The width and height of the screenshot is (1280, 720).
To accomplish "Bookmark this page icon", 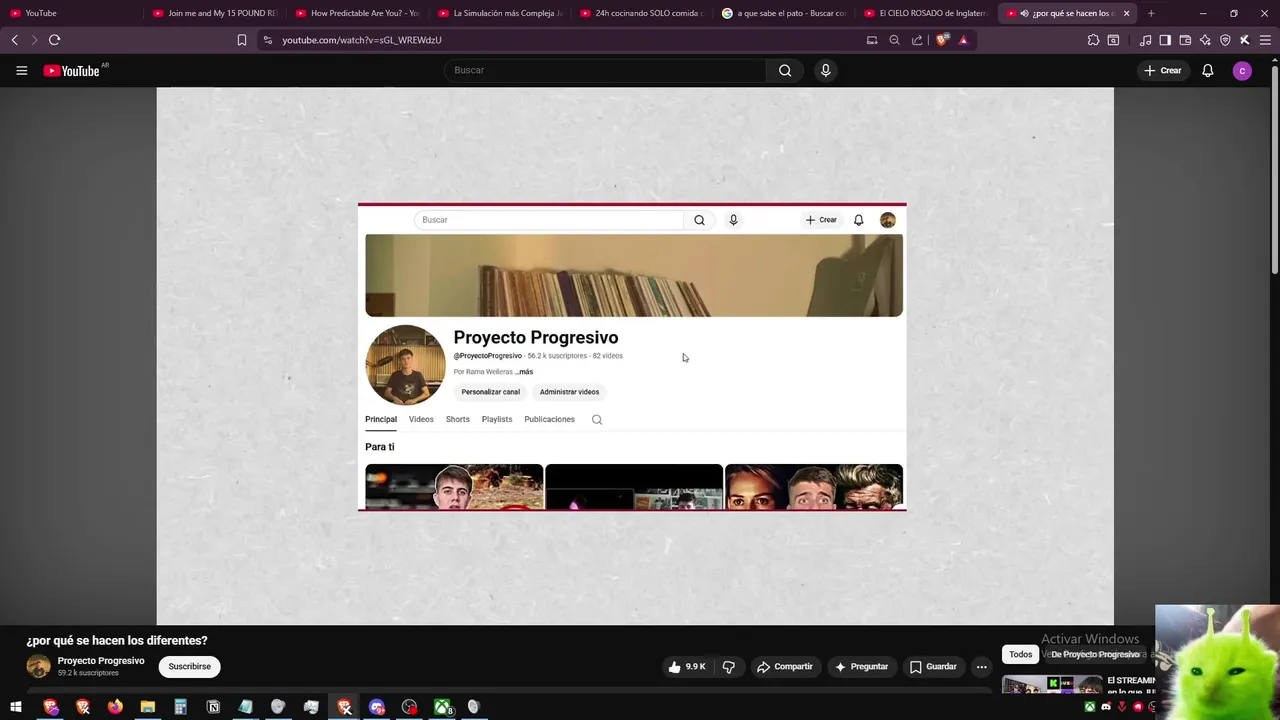I will (x=241, y=40).
